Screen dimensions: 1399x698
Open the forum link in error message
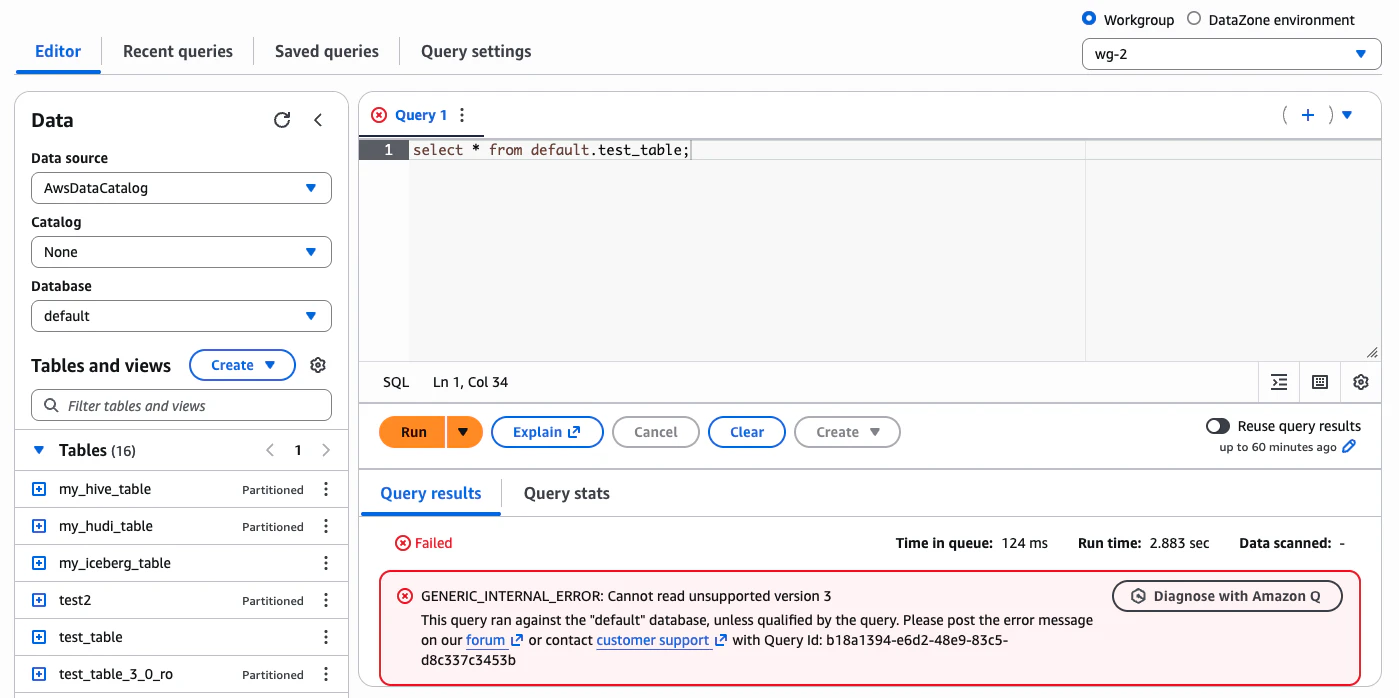pyautogui.click(x=494, y=640)
